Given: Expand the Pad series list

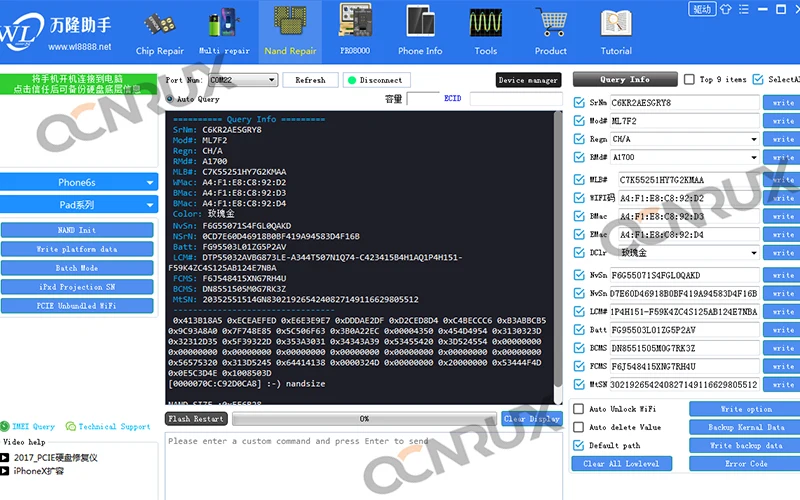Looking at the screenshot, I should (79, 205).
